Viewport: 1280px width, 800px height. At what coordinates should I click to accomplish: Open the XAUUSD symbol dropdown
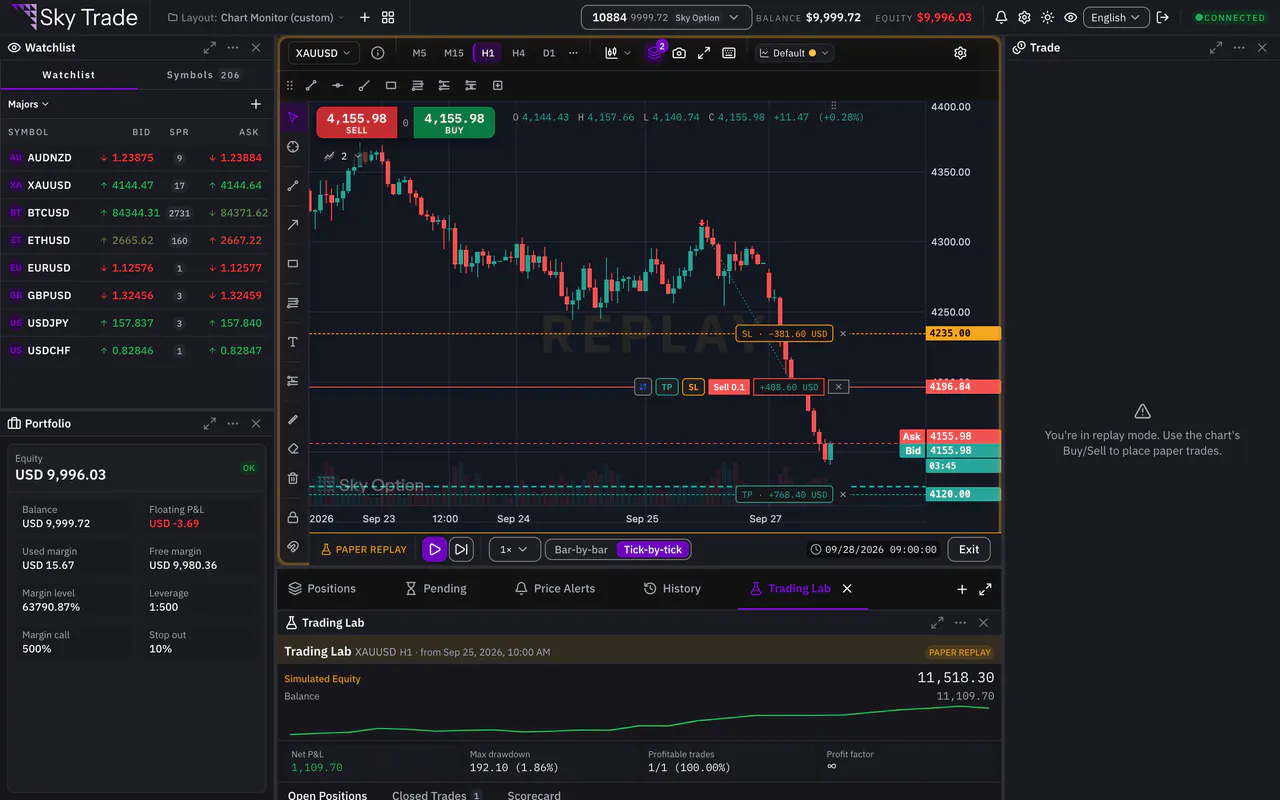[x=323, y=53]
